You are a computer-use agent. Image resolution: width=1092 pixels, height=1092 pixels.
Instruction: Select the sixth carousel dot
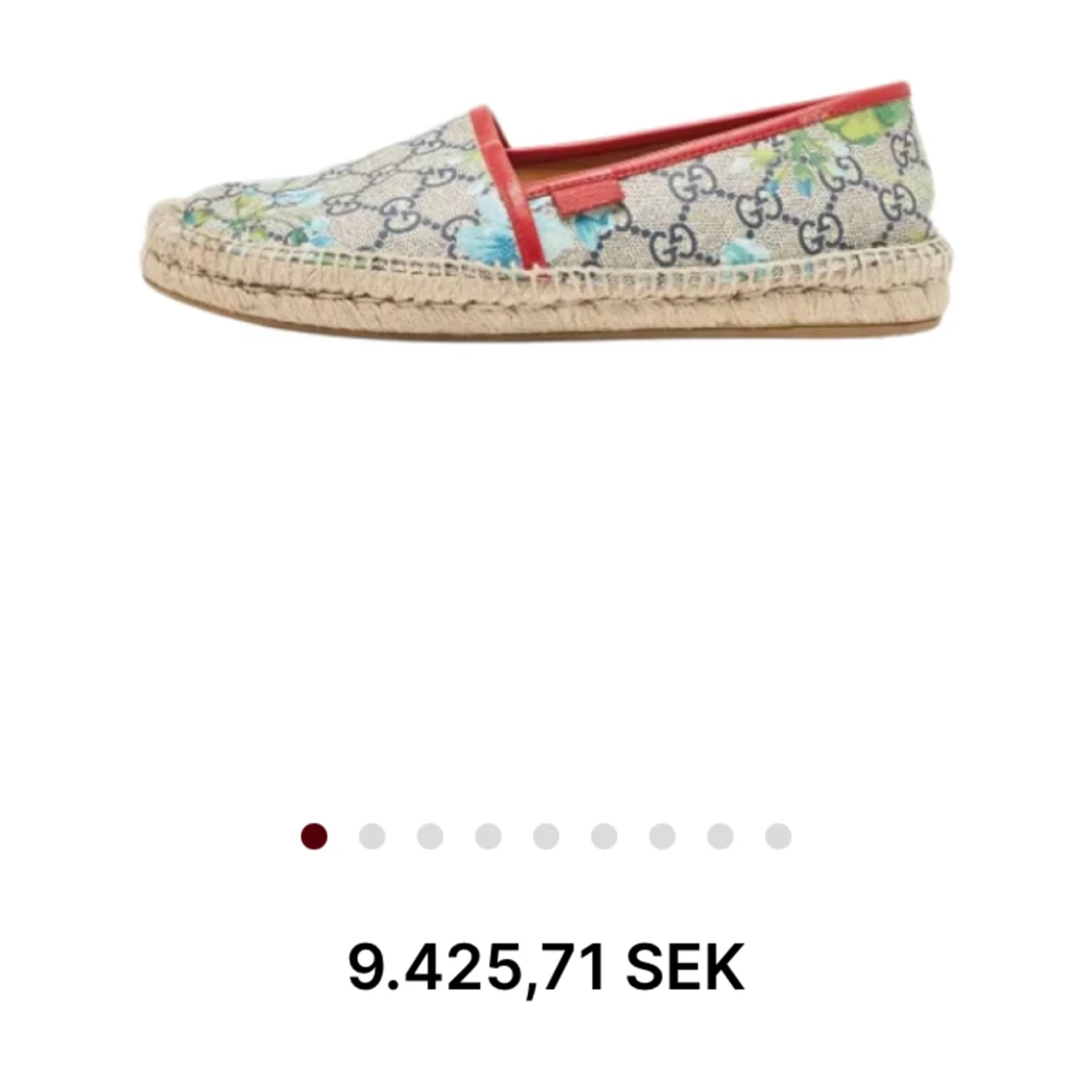pyautogui.click(x=604, y=836)
